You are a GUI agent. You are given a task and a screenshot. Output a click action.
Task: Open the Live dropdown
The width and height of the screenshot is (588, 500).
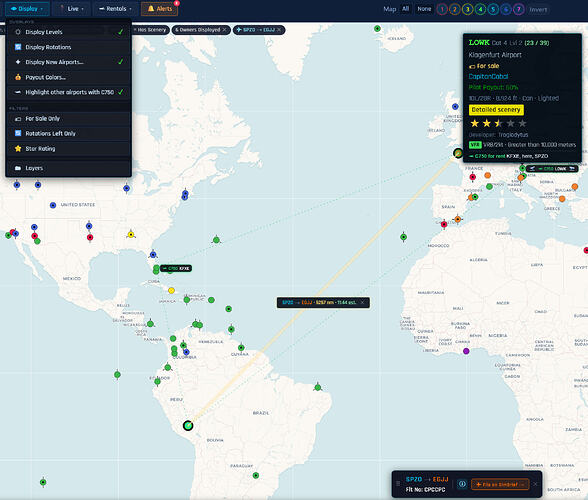pyautogui.click(x=73, y=9)
